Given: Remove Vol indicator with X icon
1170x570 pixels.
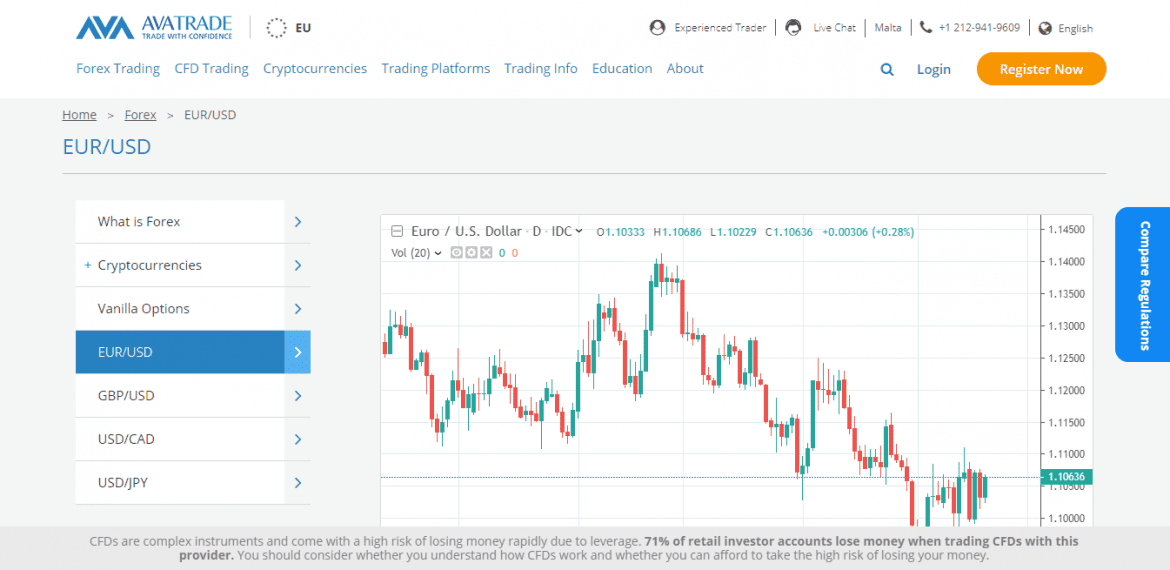Looking at the screenshot, I should coord(486,253).
